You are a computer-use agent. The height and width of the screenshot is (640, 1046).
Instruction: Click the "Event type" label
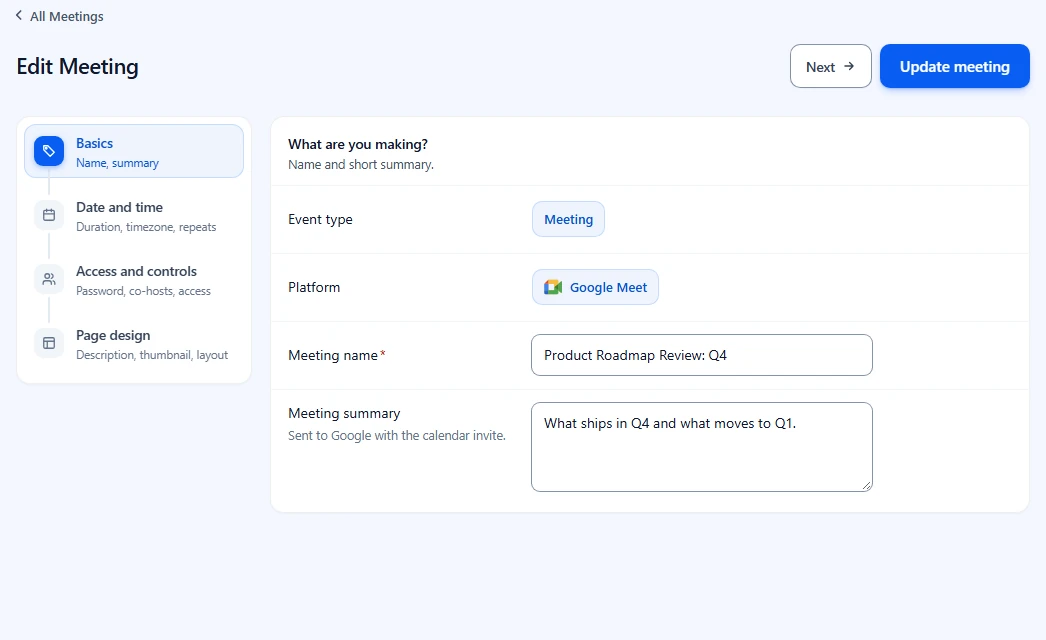tap(320, 220)
